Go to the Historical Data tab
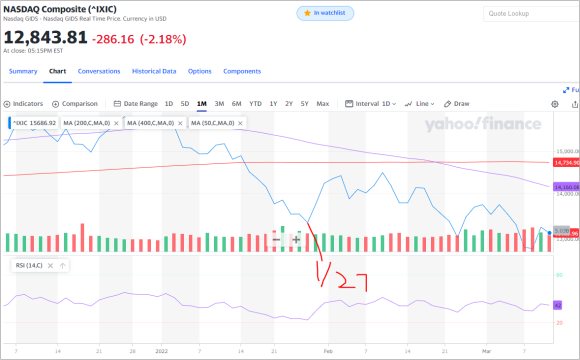 (154, 71)
